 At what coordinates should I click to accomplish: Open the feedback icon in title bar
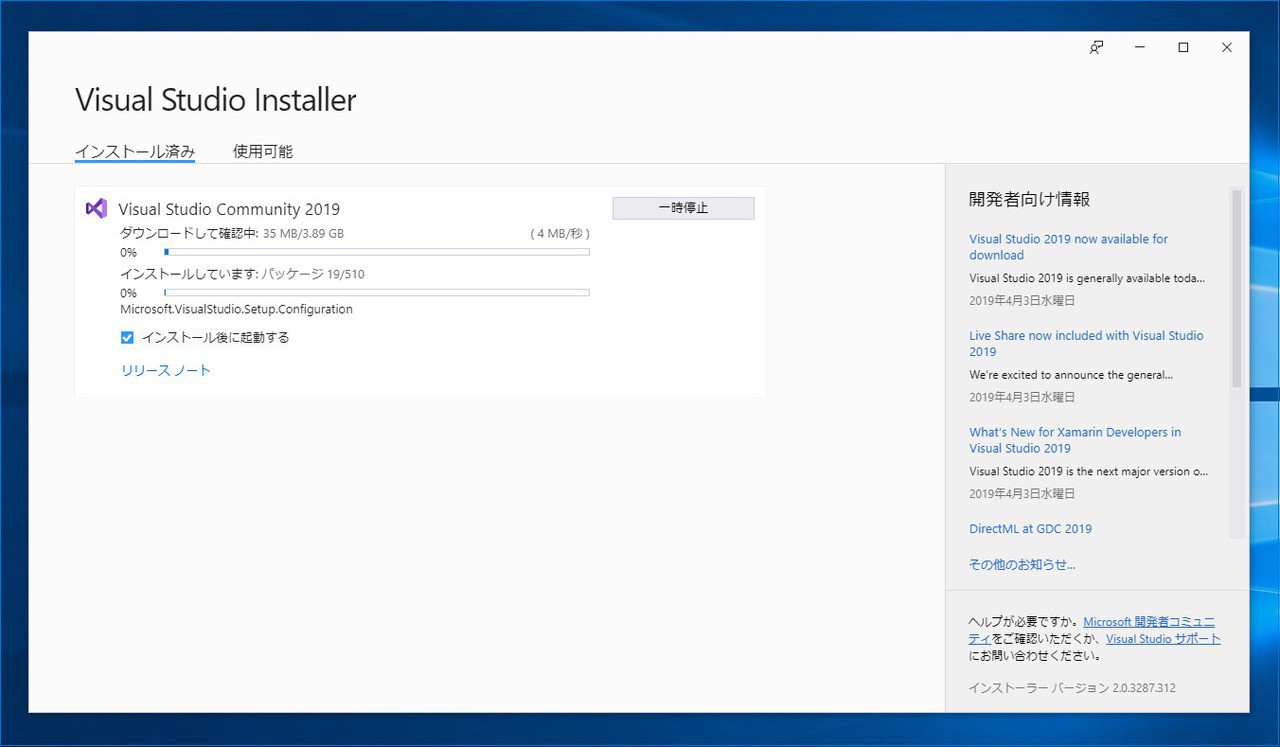pyautogui.click(x=1096, y=47)
